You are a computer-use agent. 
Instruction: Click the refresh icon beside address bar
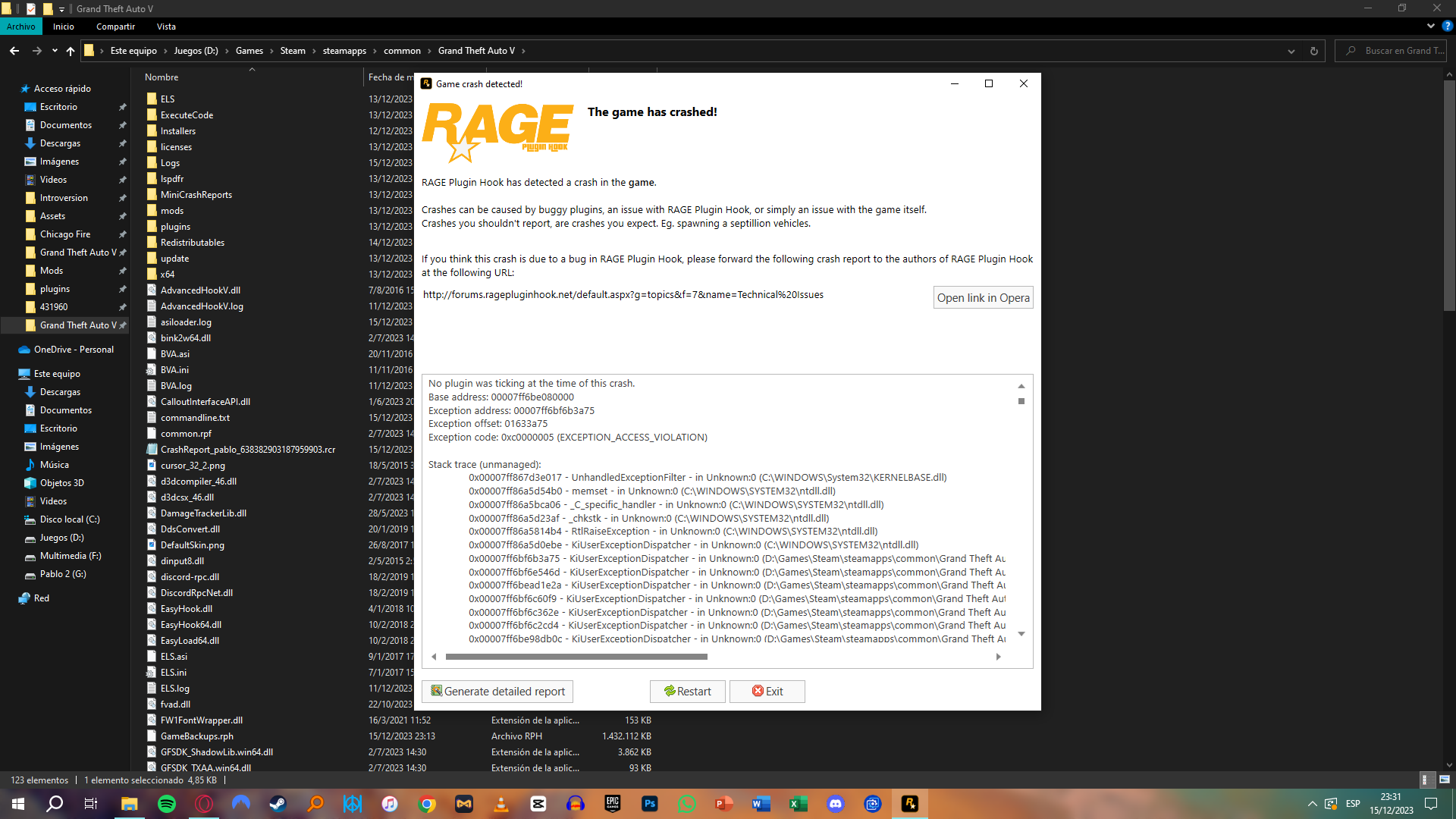click(x=1314, y=51)
